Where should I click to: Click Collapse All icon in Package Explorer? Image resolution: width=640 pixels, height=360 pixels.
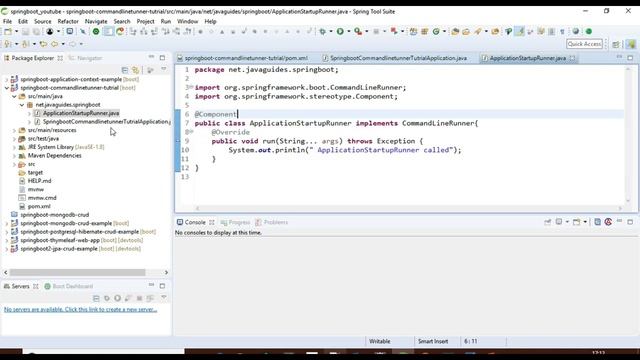point(125,70)
